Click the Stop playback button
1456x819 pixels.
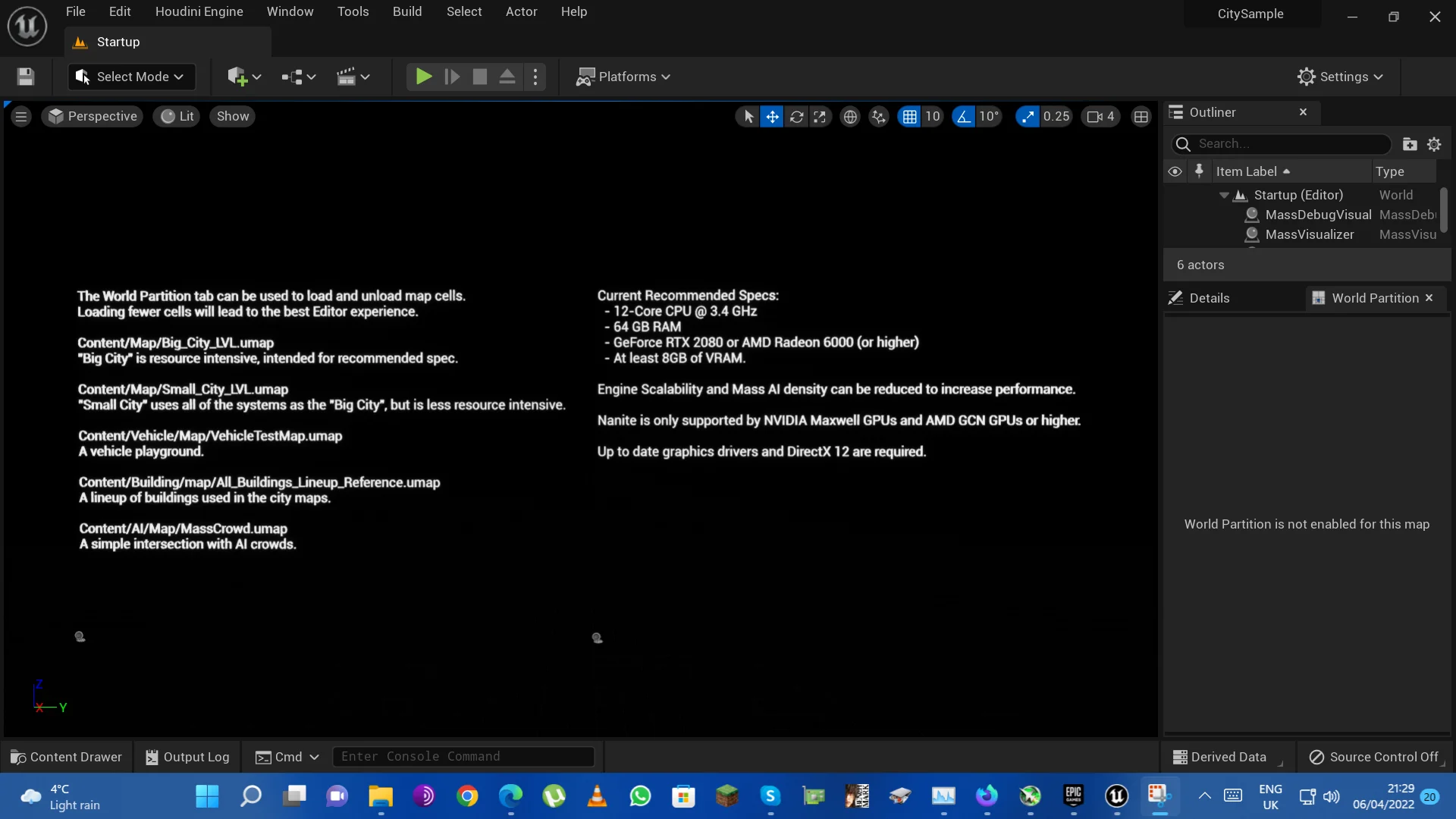coord(480,77)
